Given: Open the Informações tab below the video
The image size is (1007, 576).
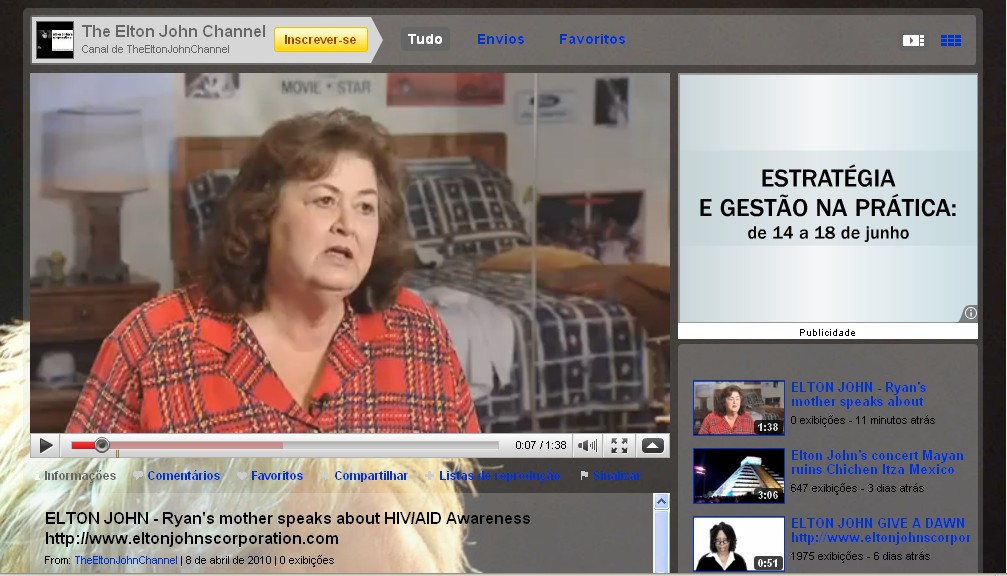Looking at the screenshot, I should [x=80, y=476].
